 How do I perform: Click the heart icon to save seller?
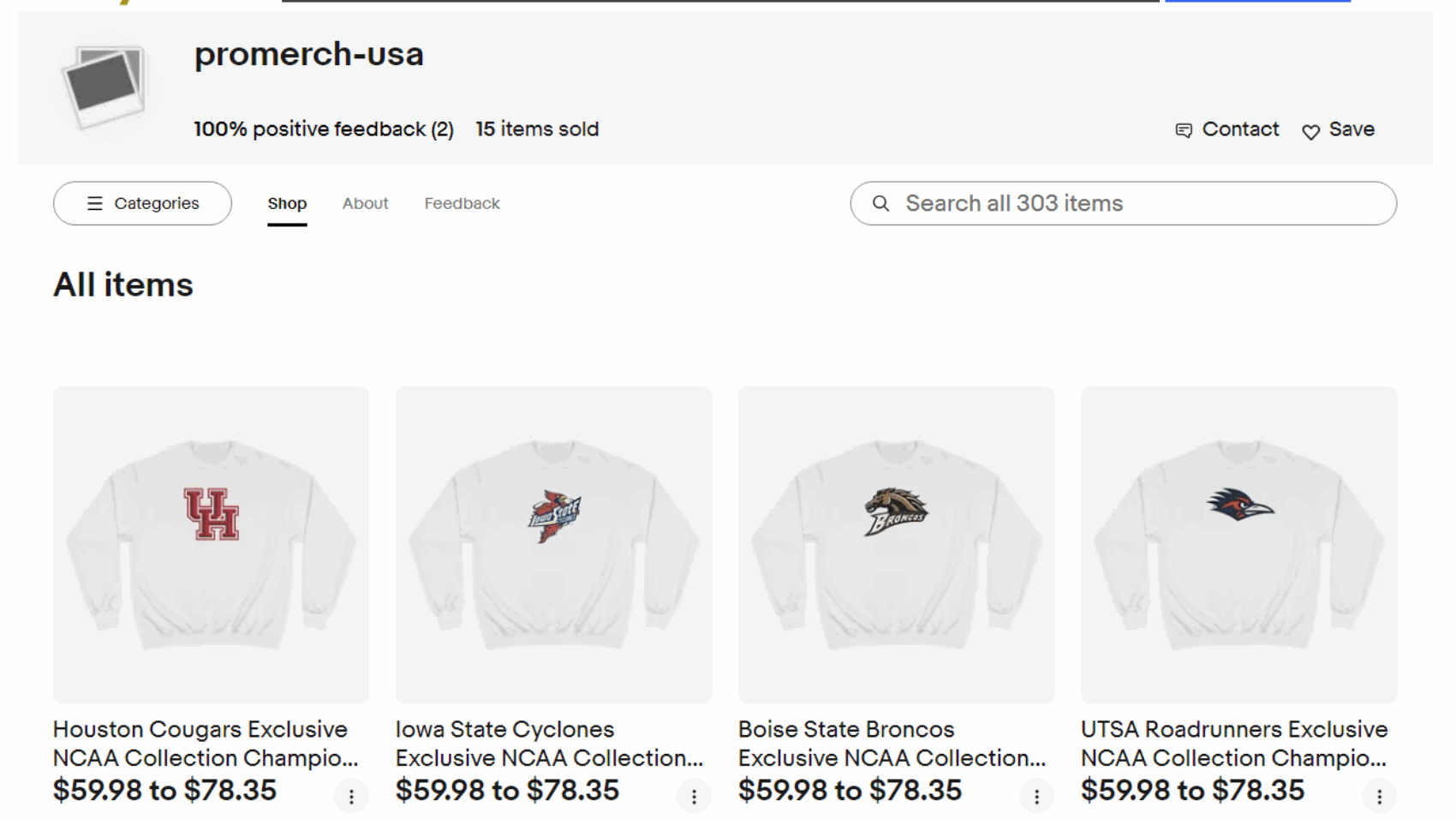click(1310, 131)
